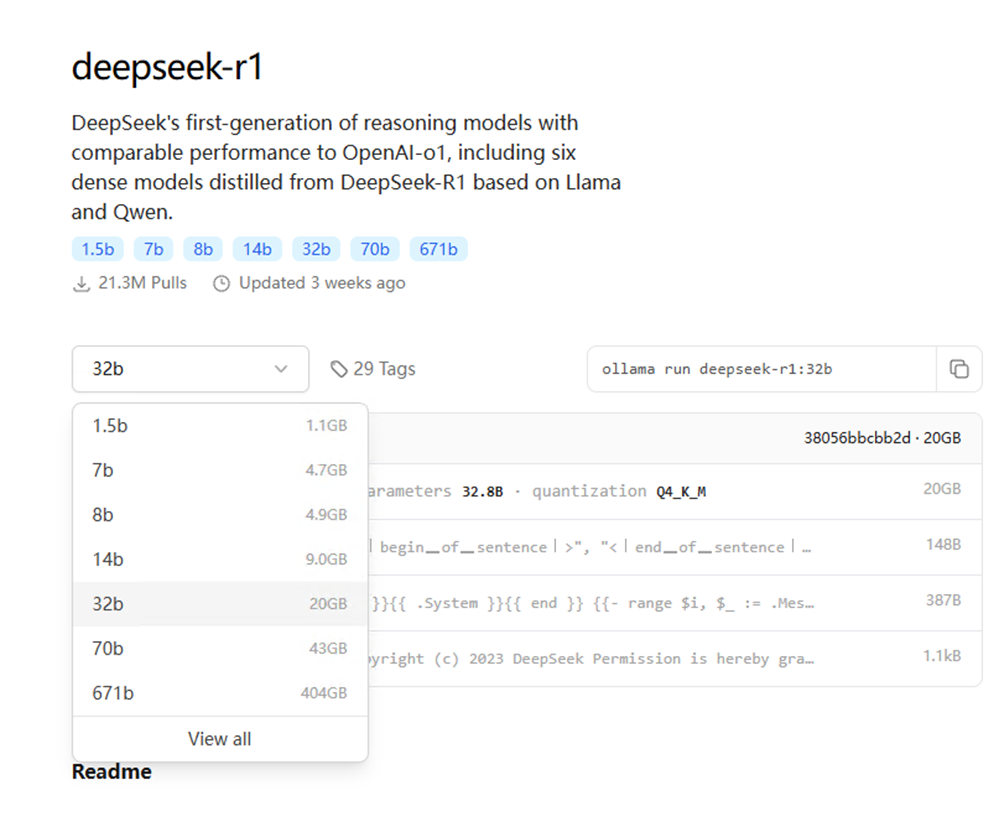Image resolution: width=999 pixels, height=837 pixels.
Task: Select the 671b option at 404GB
Action: [x=220, y=693]
